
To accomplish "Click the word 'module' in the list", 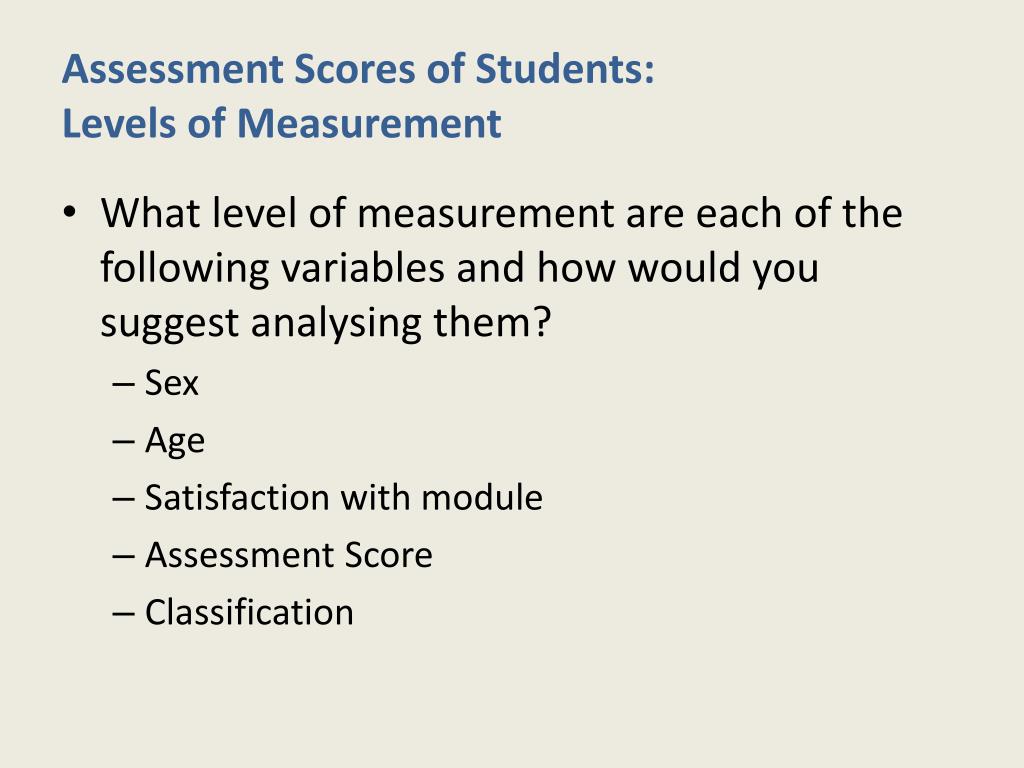I will 482,498.
